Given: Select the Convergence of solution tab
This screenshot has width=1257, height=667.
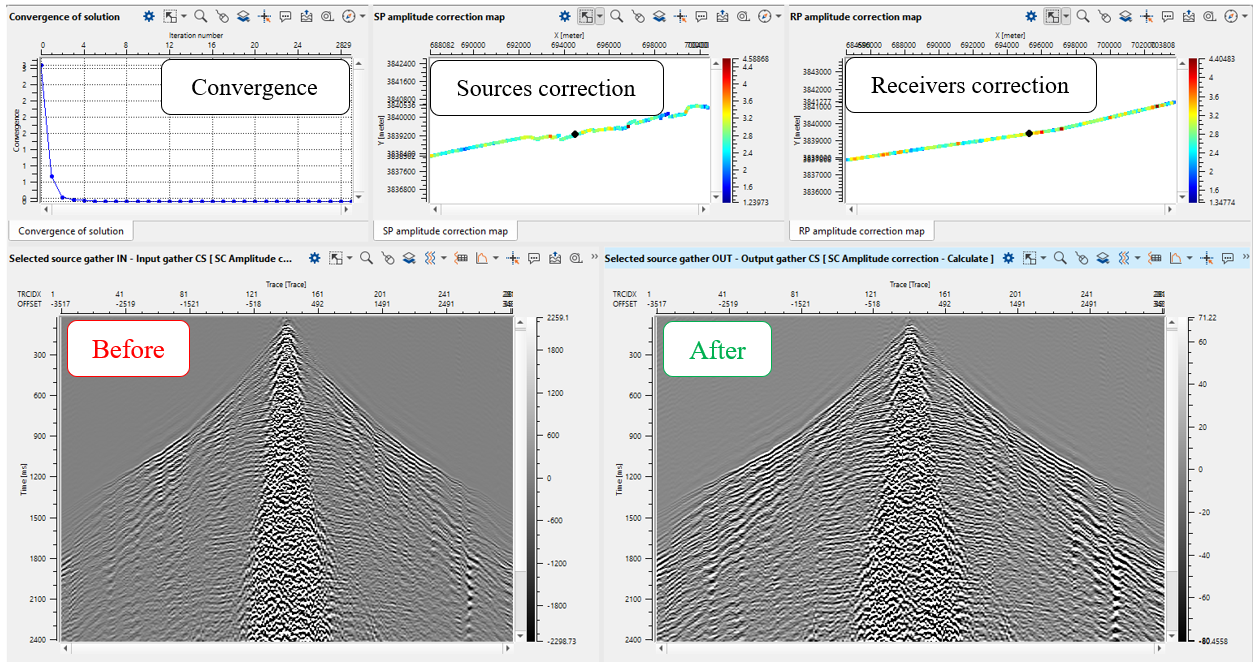Looking at the screenshot, I should pyautogui.click(x=71, y=231).
